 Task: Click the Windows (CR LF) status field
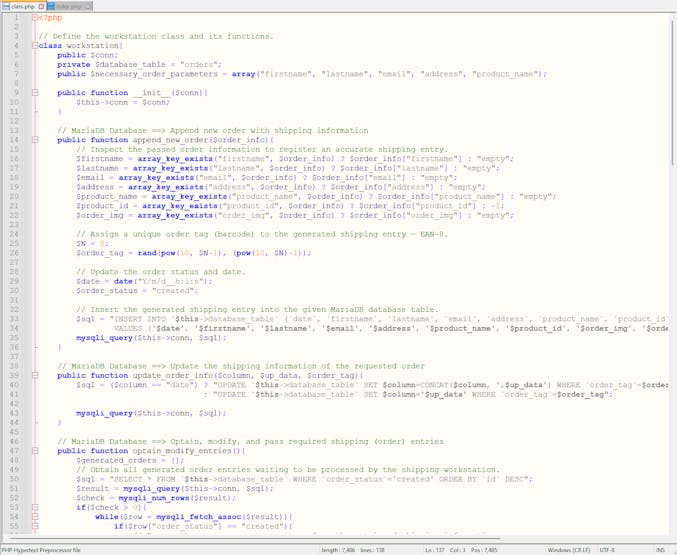coord(567,549)
